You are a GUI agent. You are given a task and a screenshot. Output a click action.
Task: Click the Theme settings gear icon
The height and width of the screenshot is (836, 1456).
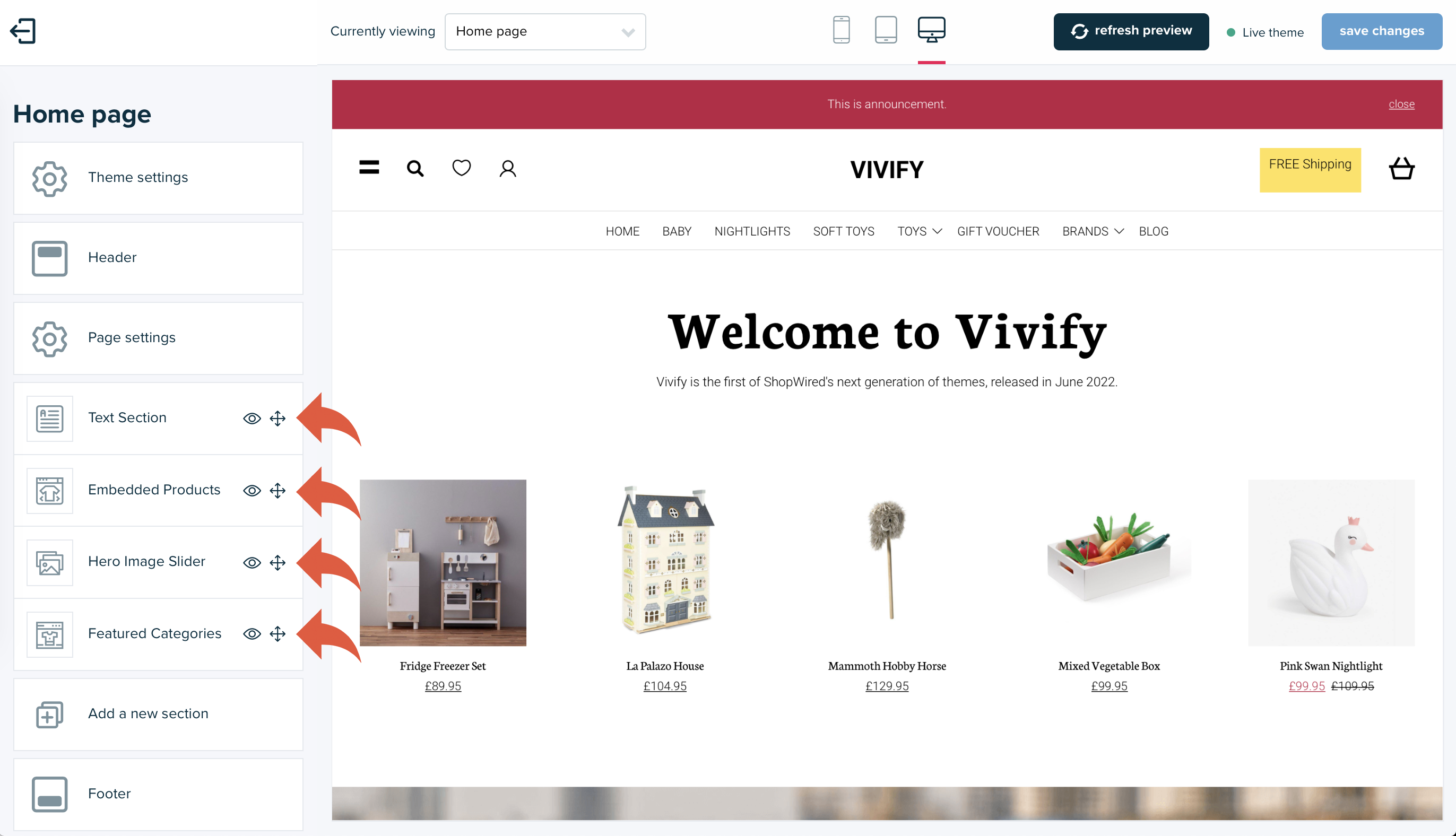(x=49, y=177)
